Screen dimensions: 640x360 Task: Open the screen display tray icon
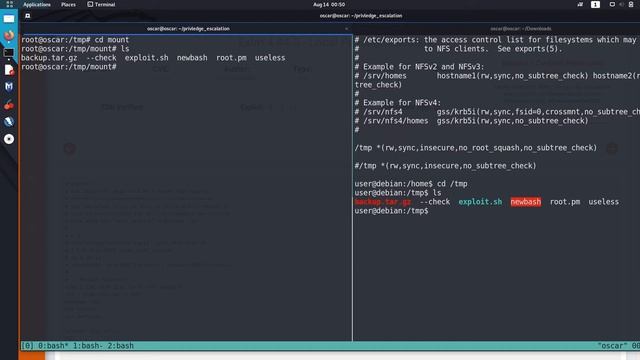click(612, 4)
